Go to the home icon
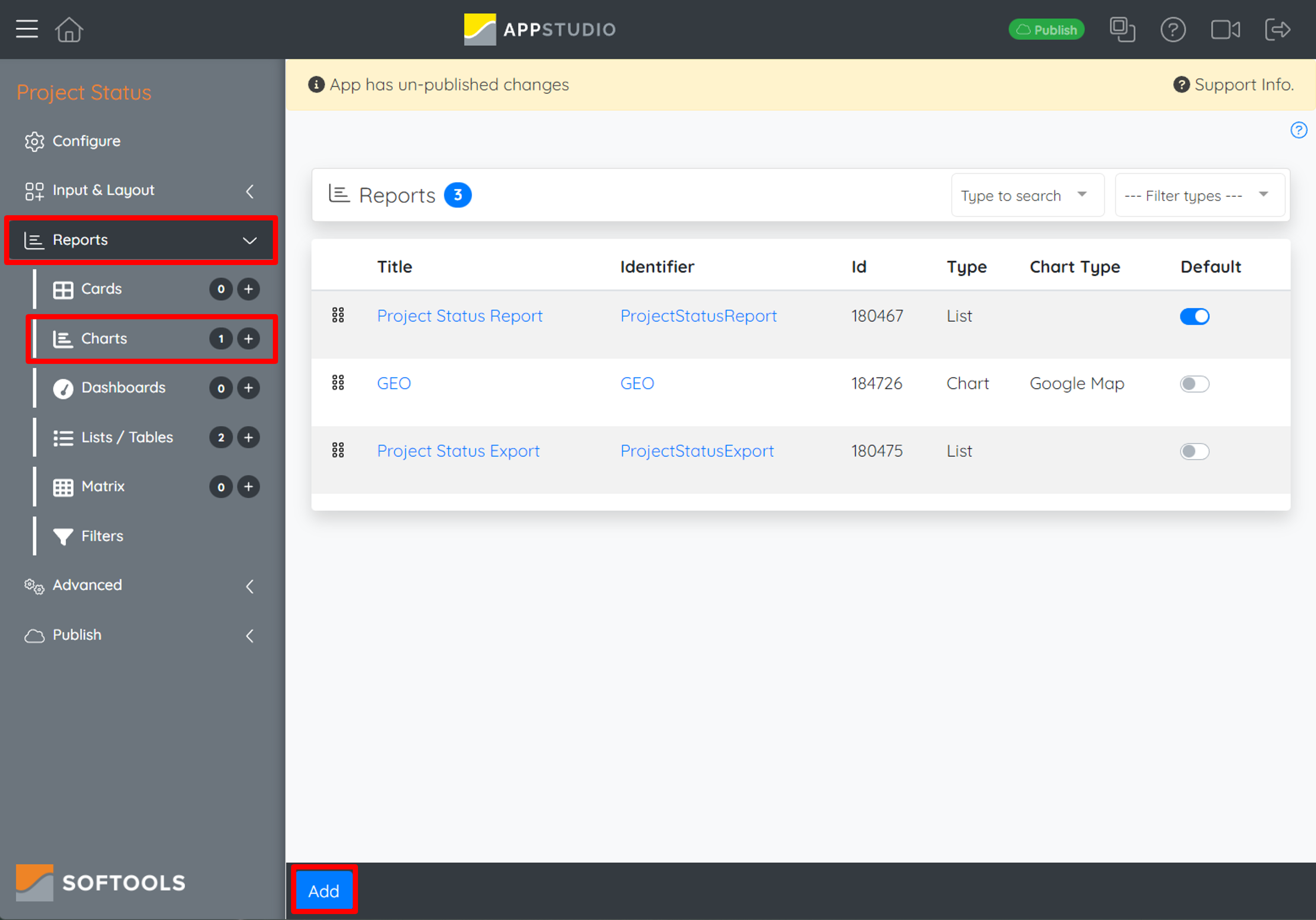 (70, 29)
